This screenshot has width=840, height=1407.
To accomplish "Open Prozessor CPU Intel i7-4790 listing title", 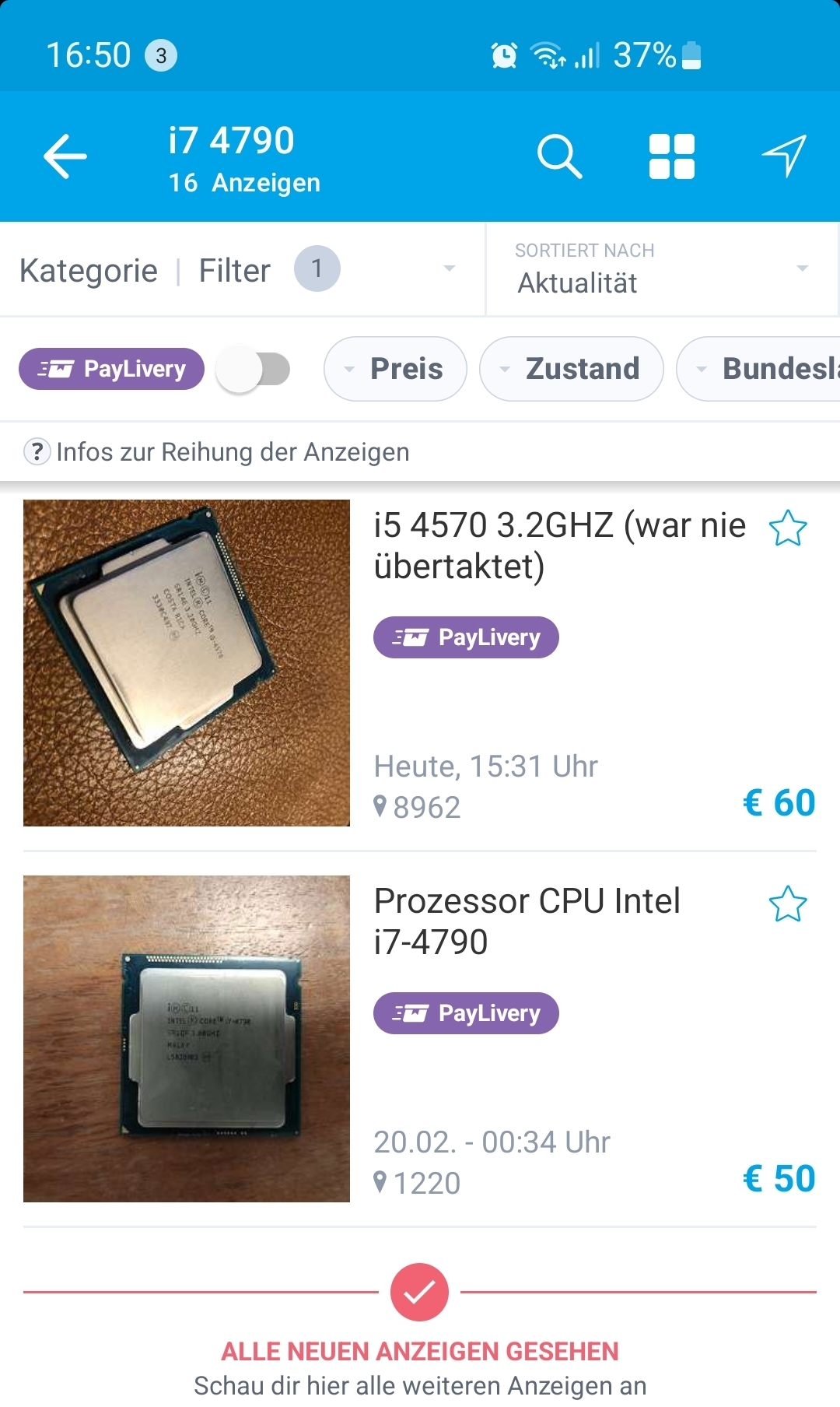I will (x=527, y=921).
